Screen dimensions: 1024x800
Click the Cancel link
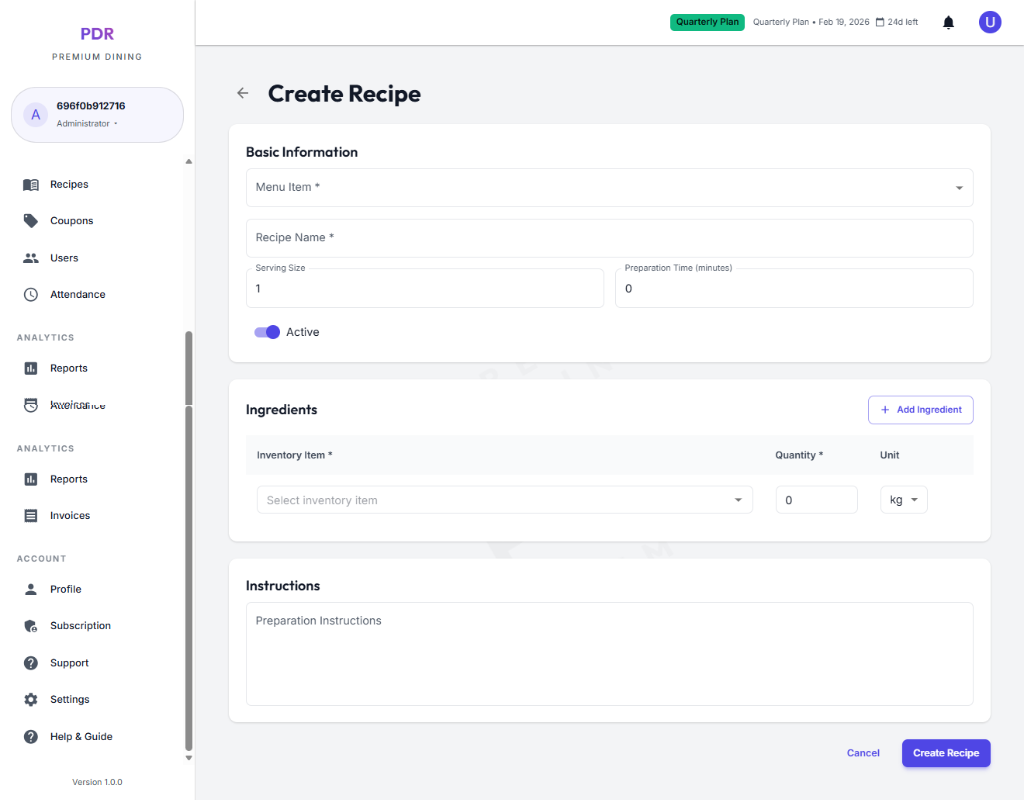pos(863,753)
